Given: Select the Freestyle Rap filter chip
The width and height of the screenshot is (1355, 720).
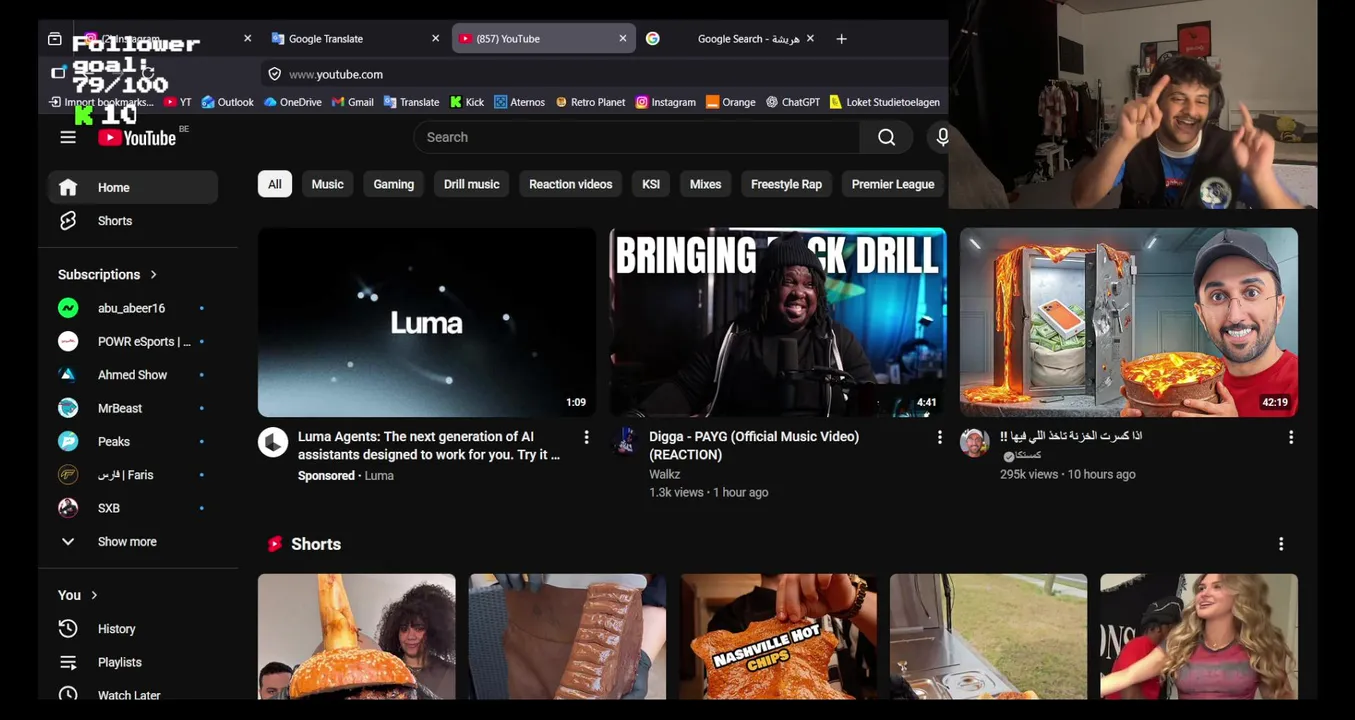Looking at the screenshot, I should pyautogui.click(x=786, y=184).
